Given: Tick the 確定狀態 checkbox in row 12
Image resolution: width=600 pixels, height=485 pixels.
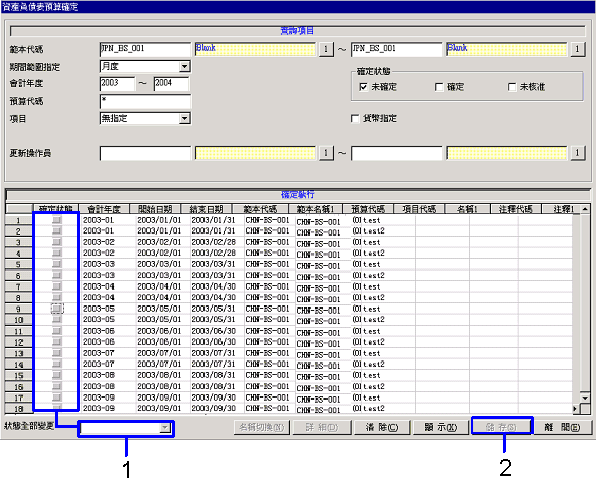Looking at the screenshot, I should [x=57, y=342].
